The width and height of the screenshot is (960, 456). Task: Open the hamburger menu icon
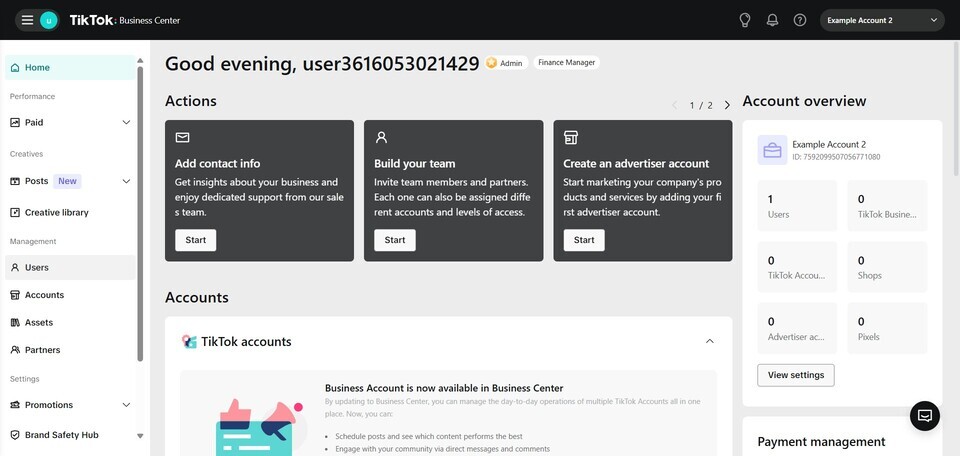(27, 20)
